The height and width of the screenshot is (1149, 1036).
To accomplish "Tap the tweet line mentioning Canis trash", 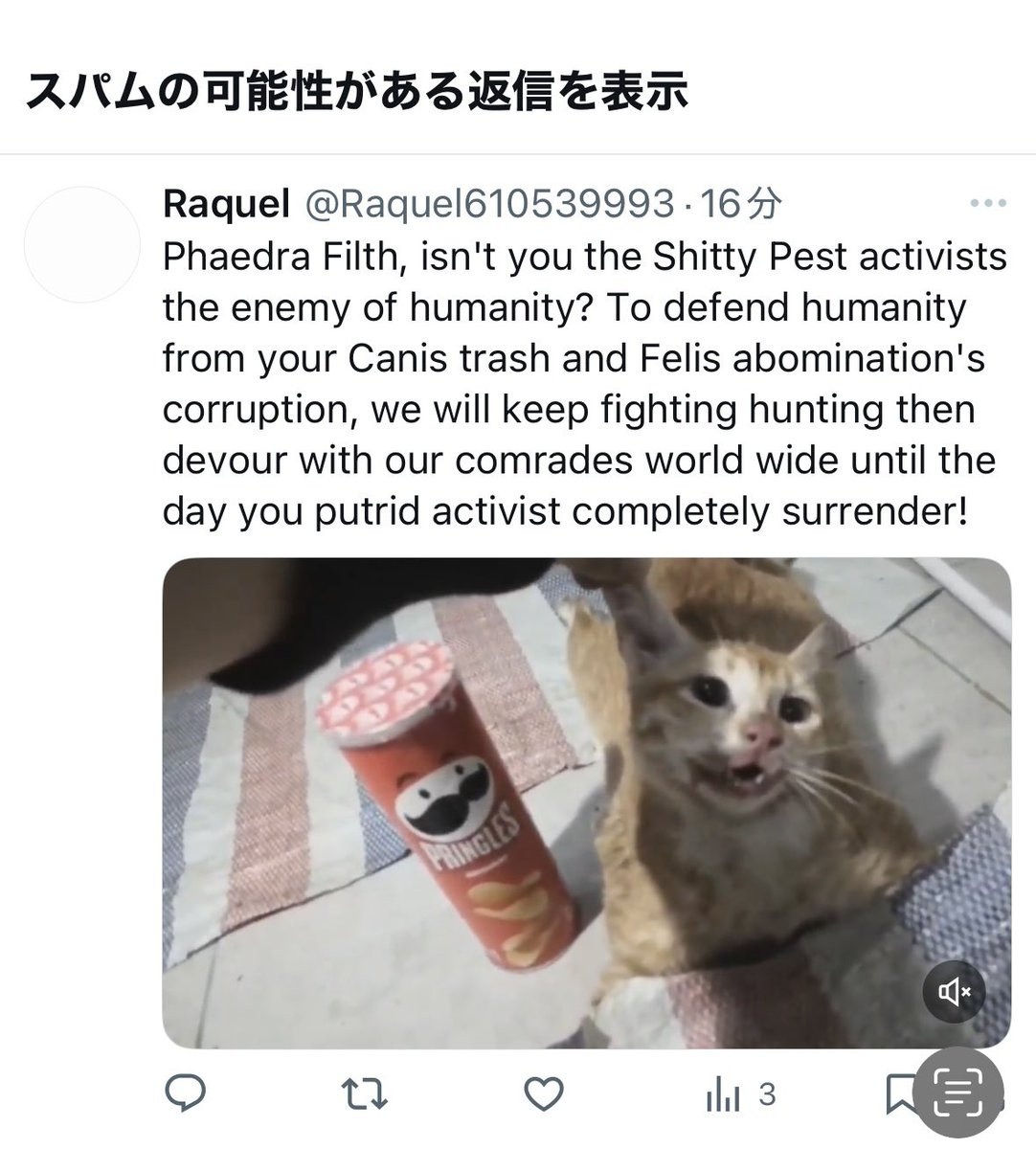I will click(574, 358).
